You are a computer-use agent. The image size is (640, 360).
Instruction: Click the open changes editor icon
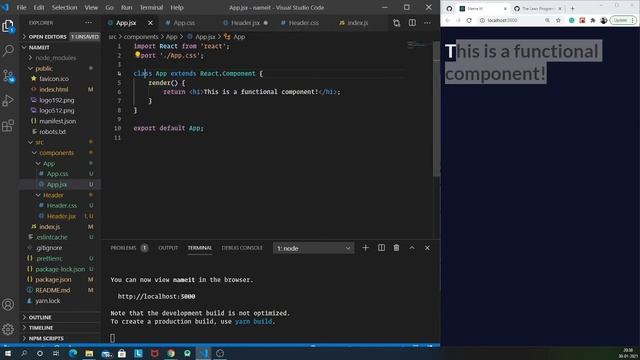tap(396, 23)
